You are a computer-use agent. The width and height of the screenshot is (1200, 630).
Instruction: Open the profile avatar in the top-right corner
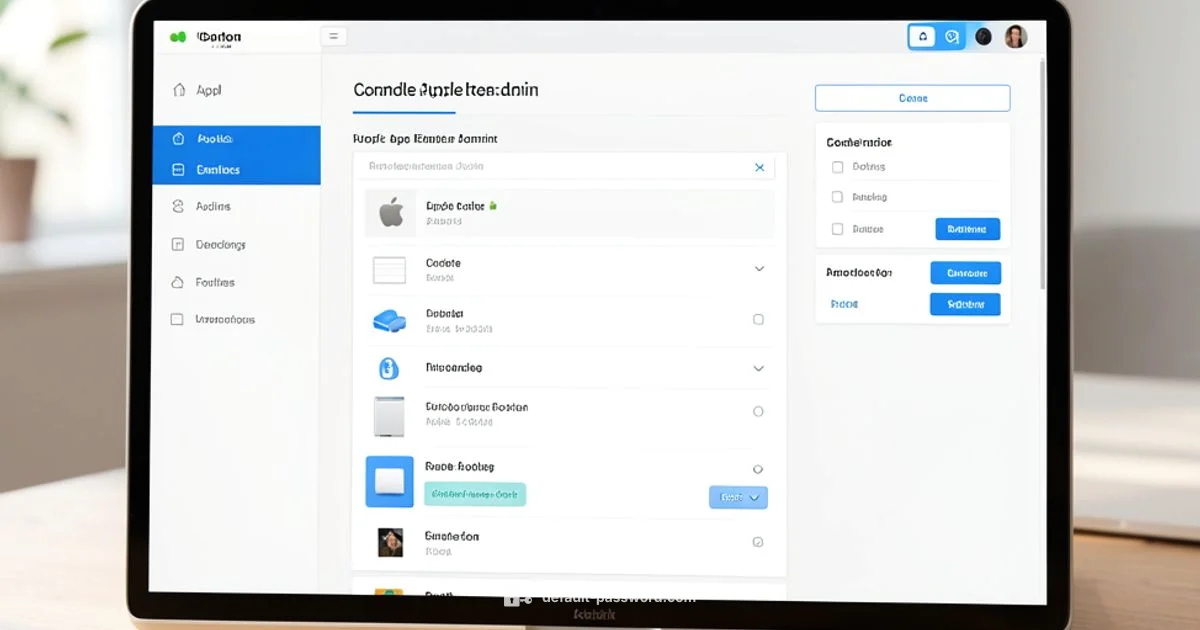point(1016,36)
